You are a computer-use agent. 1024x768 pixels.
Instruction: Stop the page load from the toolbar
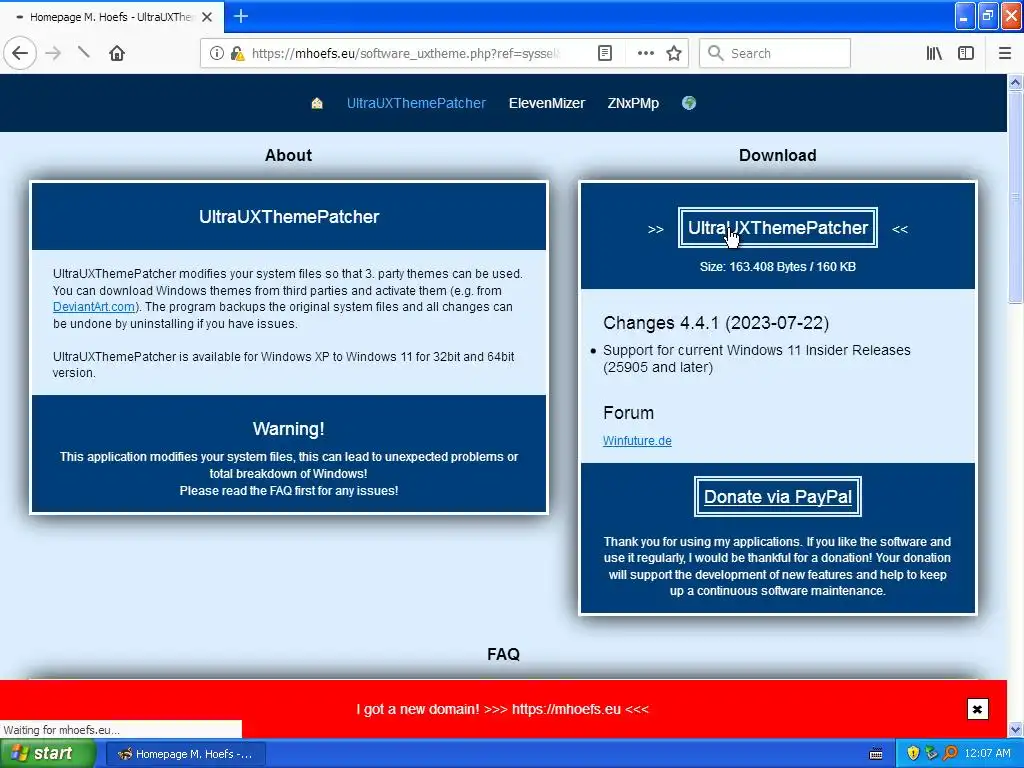84,52
